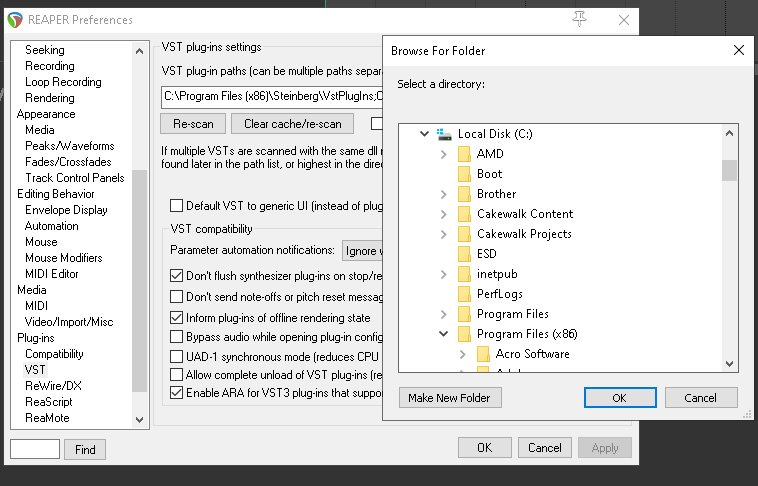Screen dimensions: 758x486
Task: Click the preferences search input field
Action: click(x=35, y=449)
